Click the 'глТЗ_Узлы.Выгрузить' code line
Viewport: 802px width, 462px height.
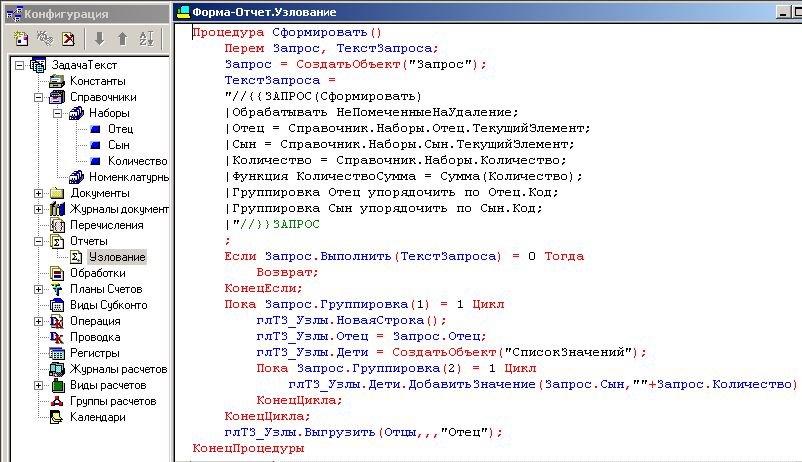click(x=364, y=432)
